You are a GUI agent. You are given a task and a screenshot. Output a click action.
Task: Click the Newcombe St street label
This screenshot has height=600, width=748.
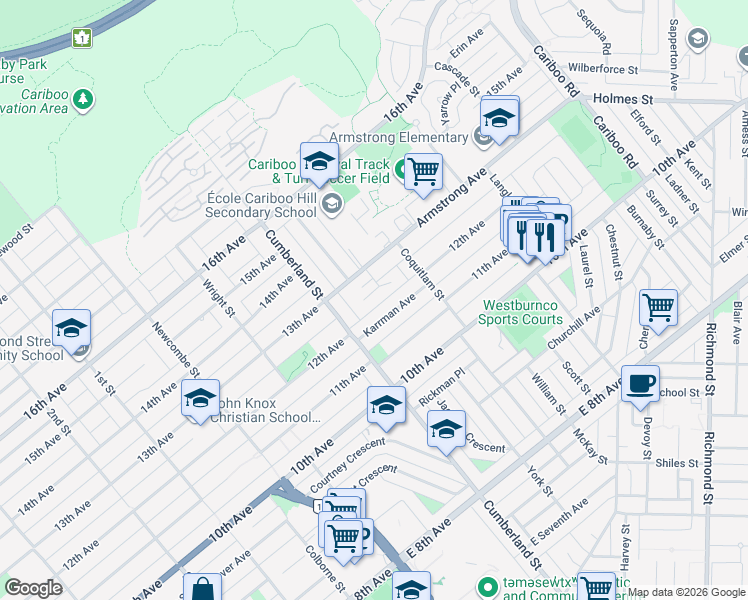pos(176,350)
